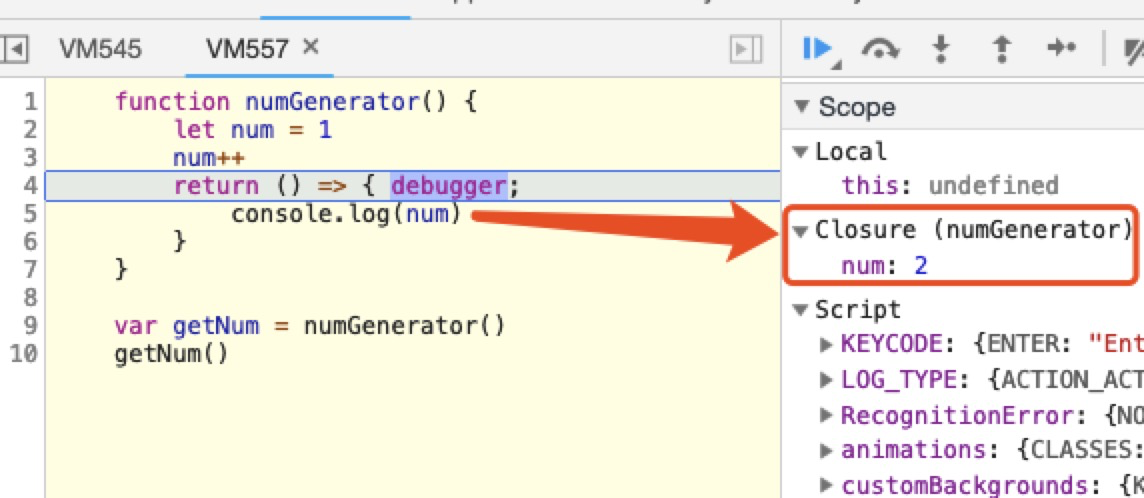Click 'console.log(num)' in the code
This screenshot has width=1144, height=498.
(347, 214)
